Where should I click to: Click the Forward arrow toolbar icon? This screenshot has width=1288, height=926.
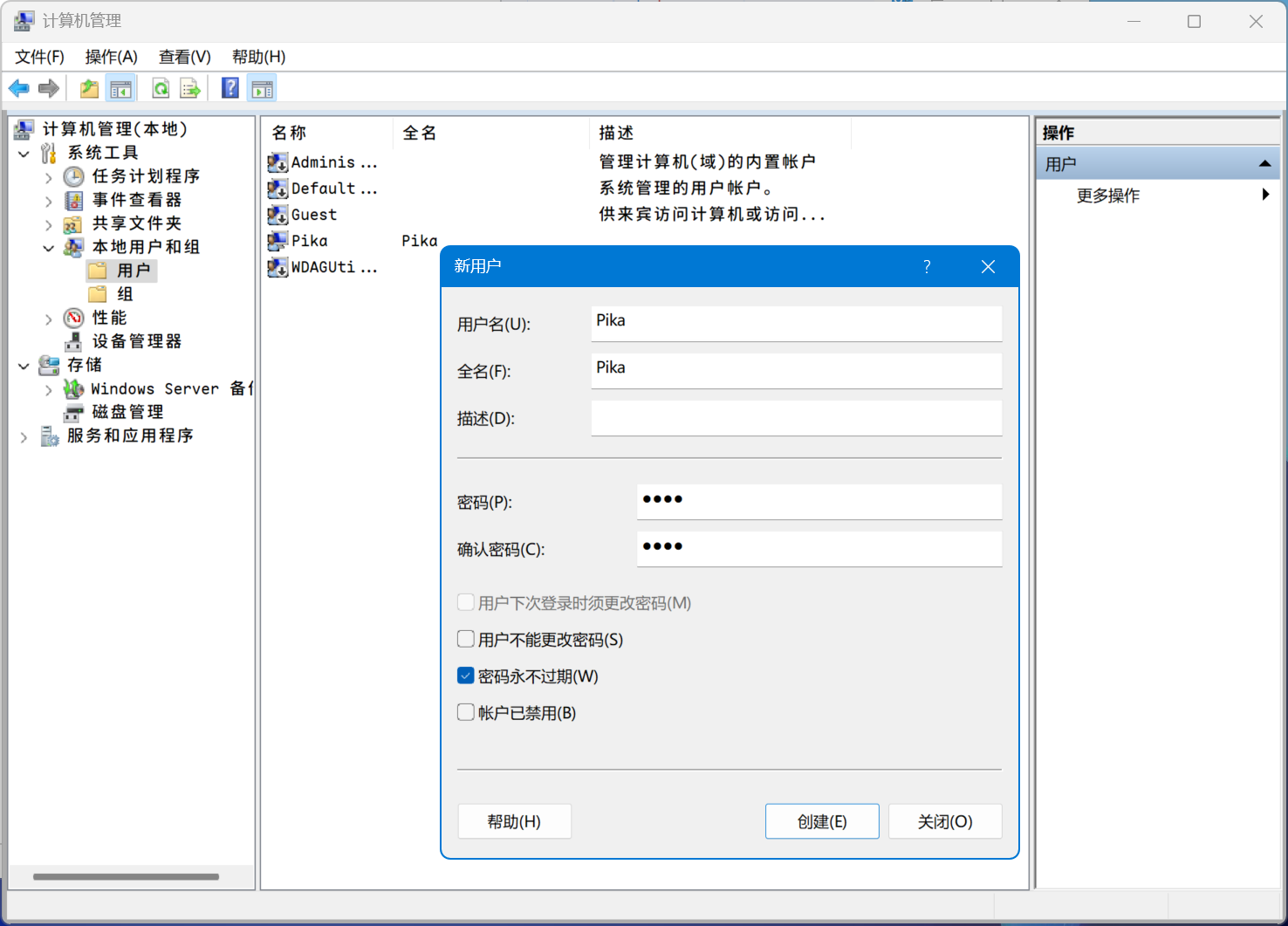(x=50, y=88)
